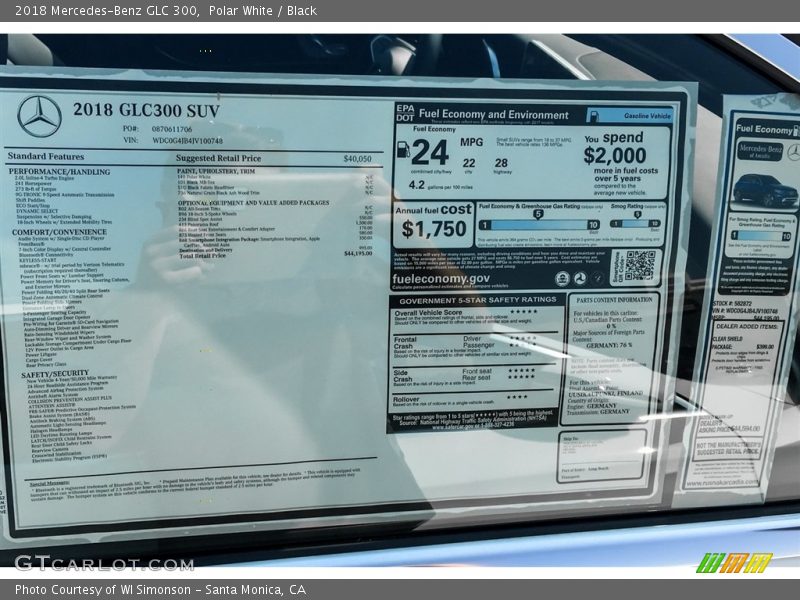Click the "Total Retail Price" label
The width and height of the screenshot is (800, 600).
point(203,256)
